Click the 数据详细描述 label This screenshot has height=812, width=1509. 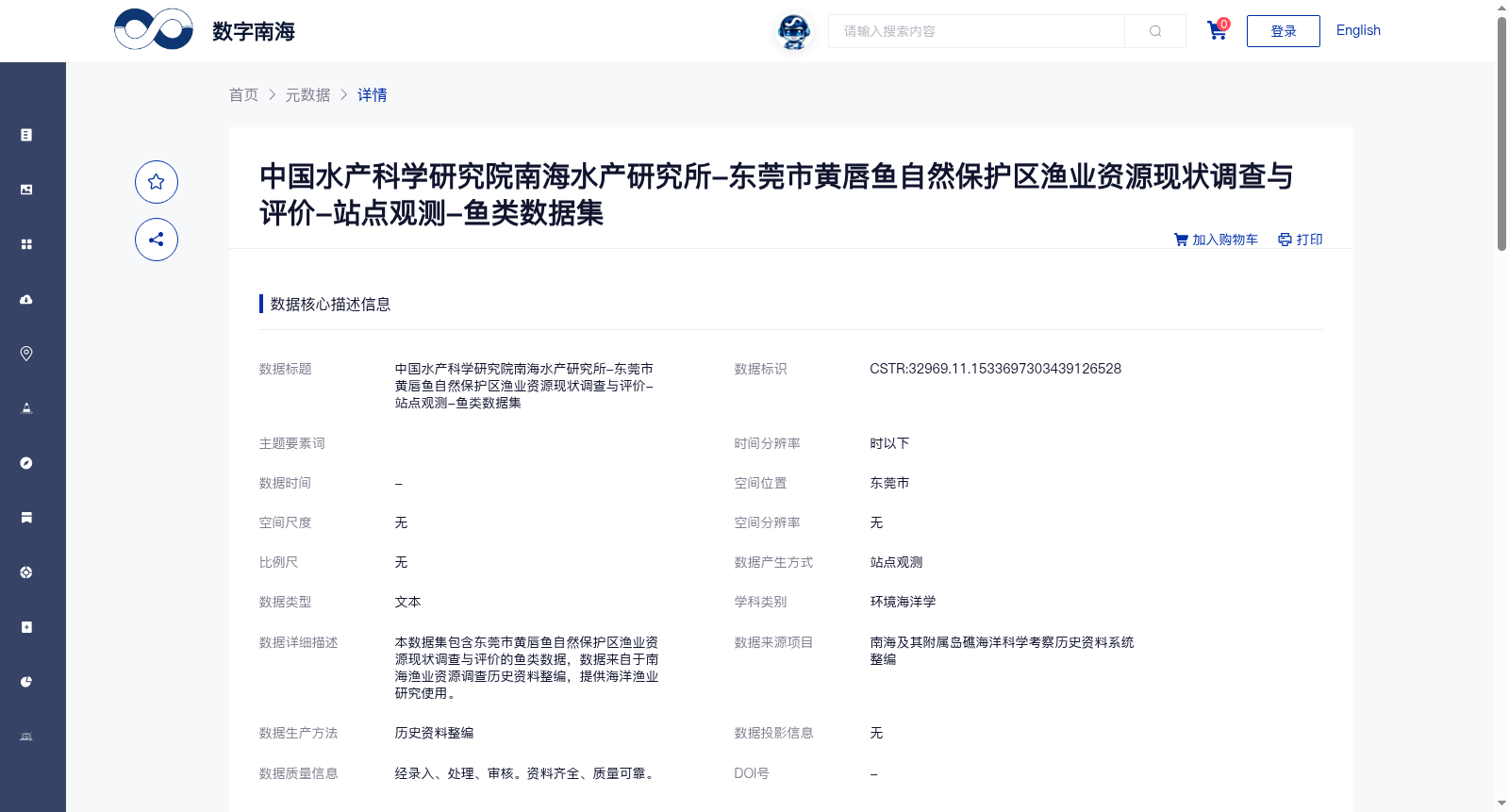[298, 642]
